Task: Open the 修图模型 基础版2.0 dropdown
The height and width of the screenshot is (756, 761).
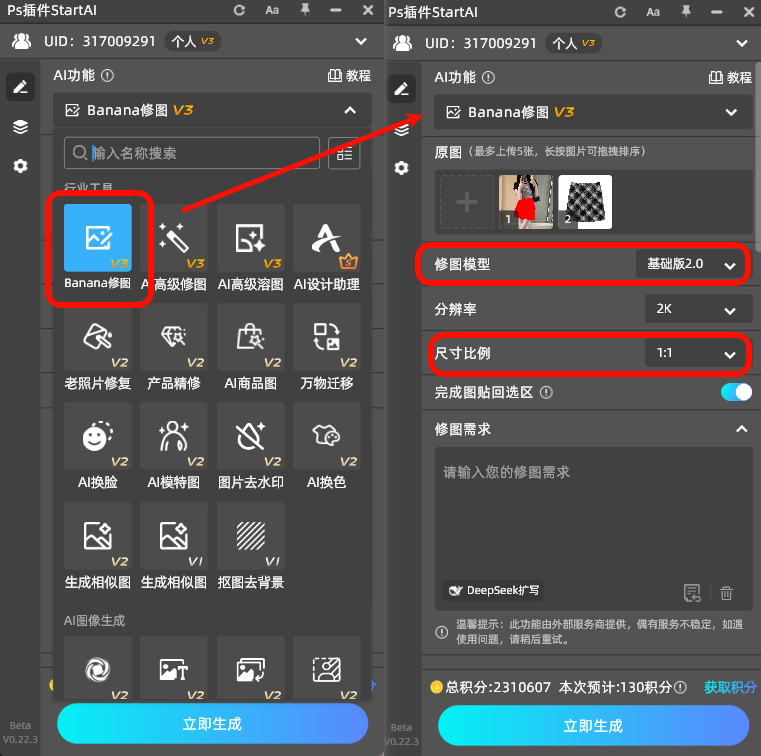Action: point(692,264)
